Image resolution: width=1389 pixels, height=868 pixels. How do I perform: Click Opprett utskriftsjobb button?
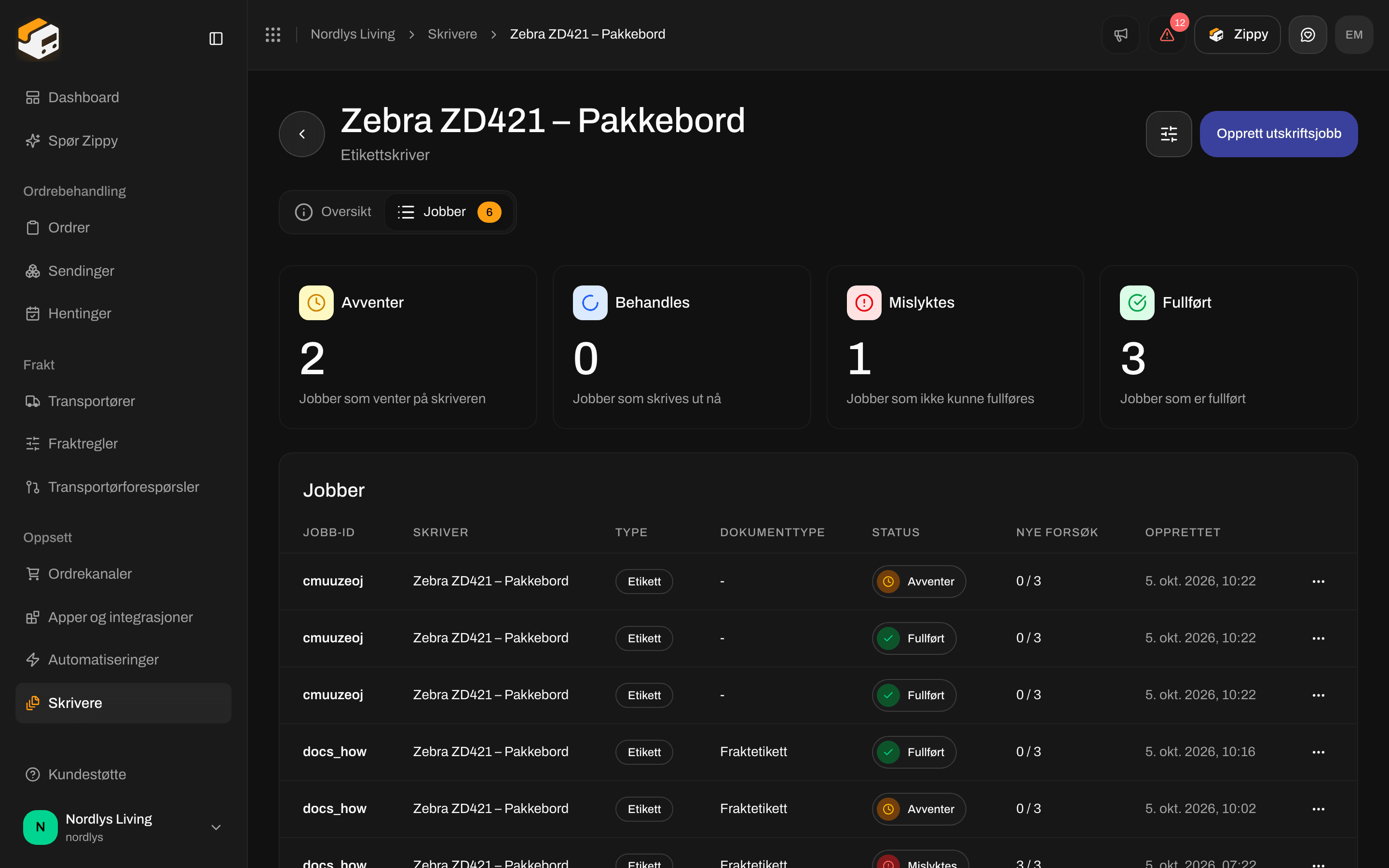(1279, 134)
